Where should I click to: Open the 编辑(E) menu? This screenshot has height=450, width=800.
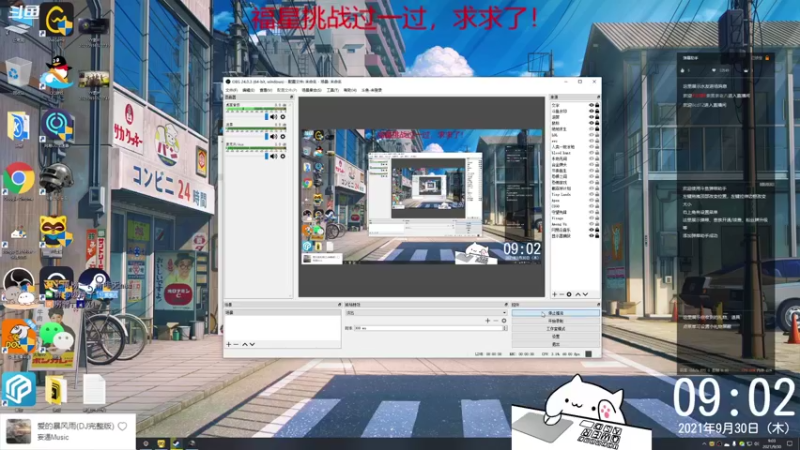point(248,90)
